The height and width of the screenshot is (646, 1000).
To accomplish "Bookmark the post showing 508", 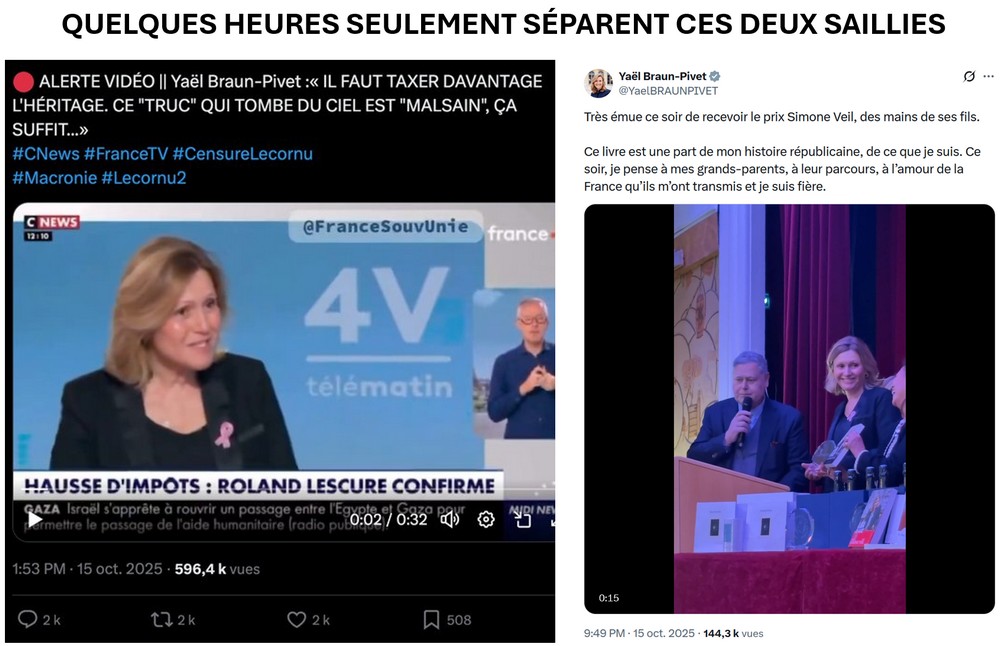I will 432,619.
